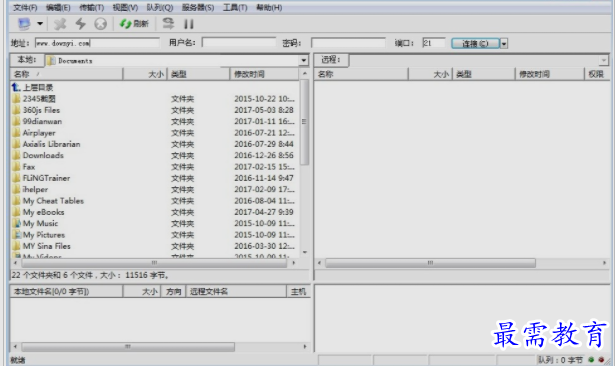Click the 连接(C) connect button
This screenshot has width=615, height=366.
(475, 43)
